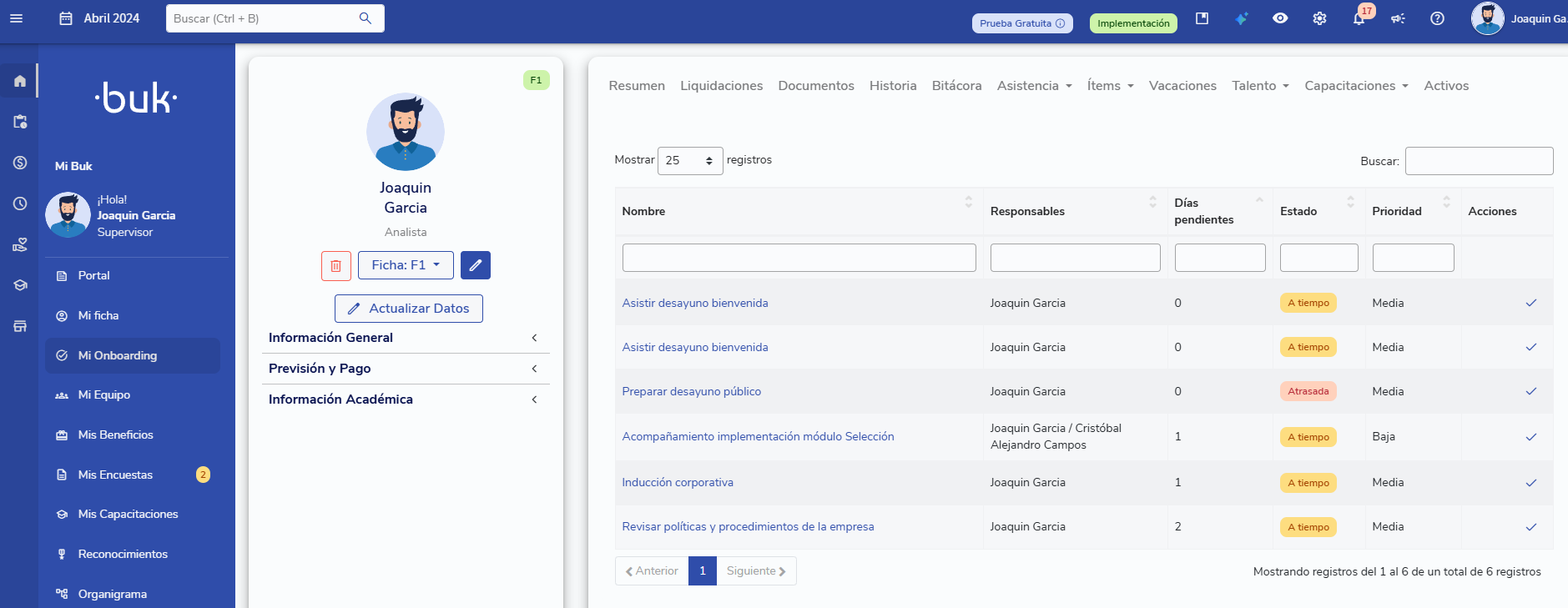
Task: Click the home icon in left rail
Action: (x=20, y=81)
